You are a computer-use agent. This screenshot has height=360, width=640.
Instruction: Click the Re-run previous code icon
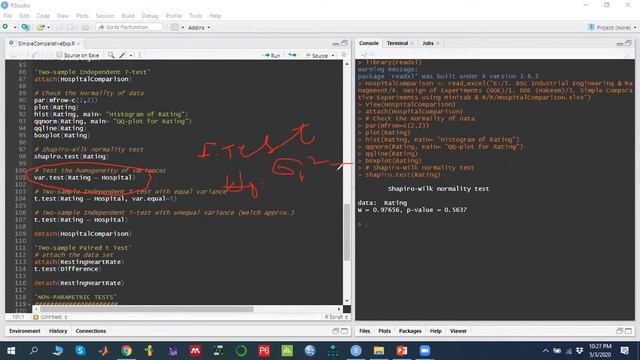coord(292,55)
